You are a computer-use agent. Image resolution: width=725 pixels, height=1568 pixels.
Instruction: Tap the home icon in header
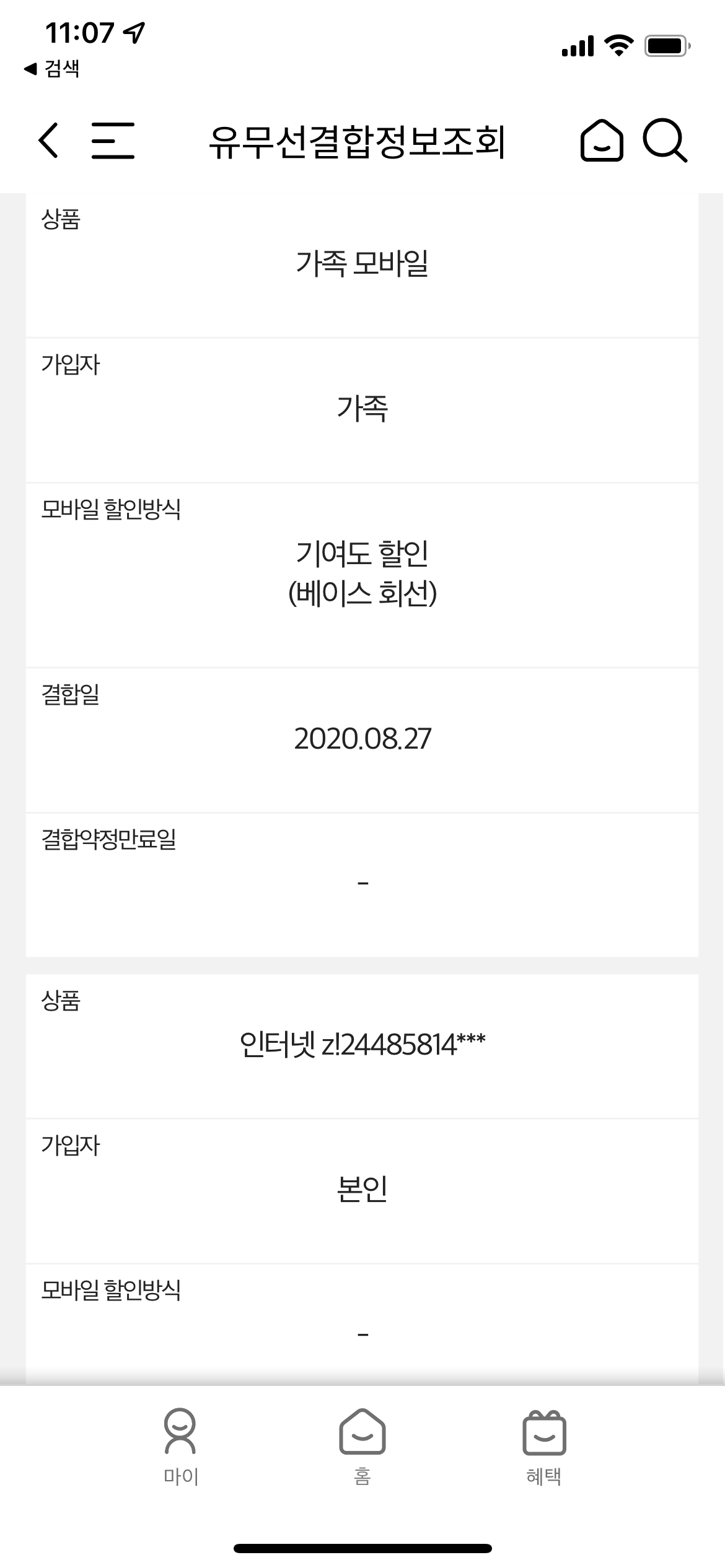click(x=601, y=141)
